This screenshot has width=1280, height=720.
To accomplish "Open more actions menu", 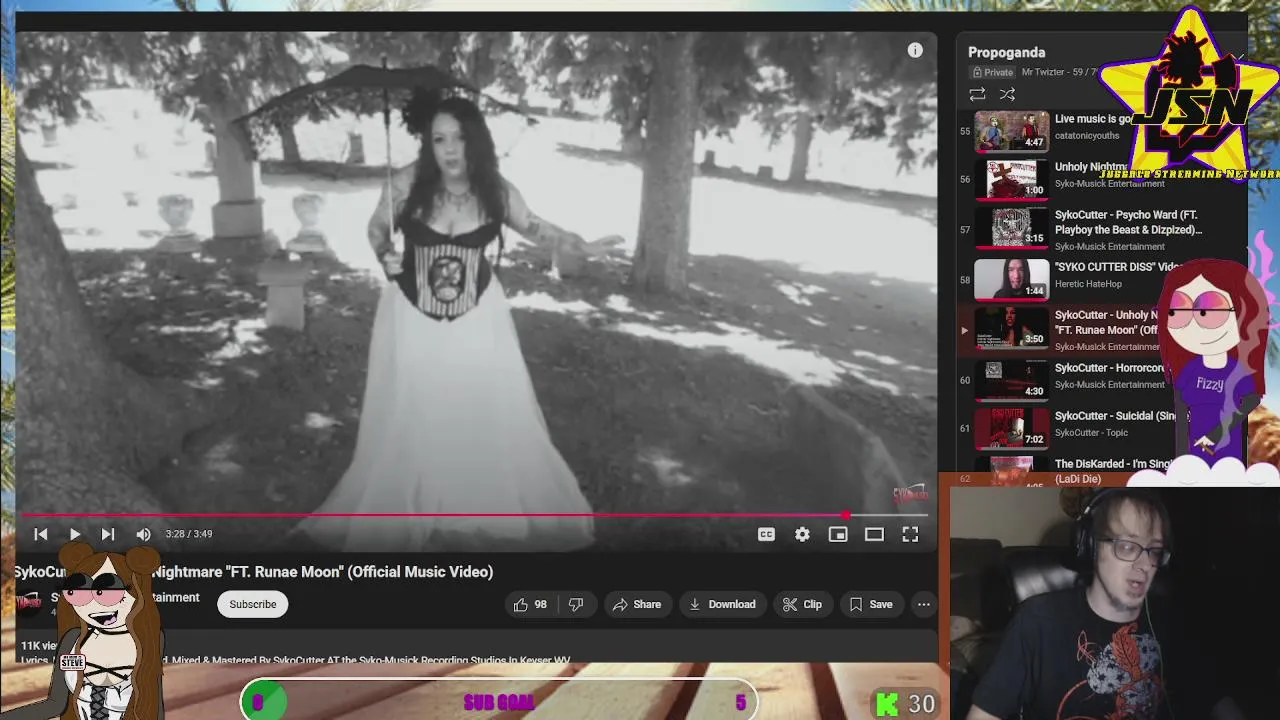I will pos(924,604).
